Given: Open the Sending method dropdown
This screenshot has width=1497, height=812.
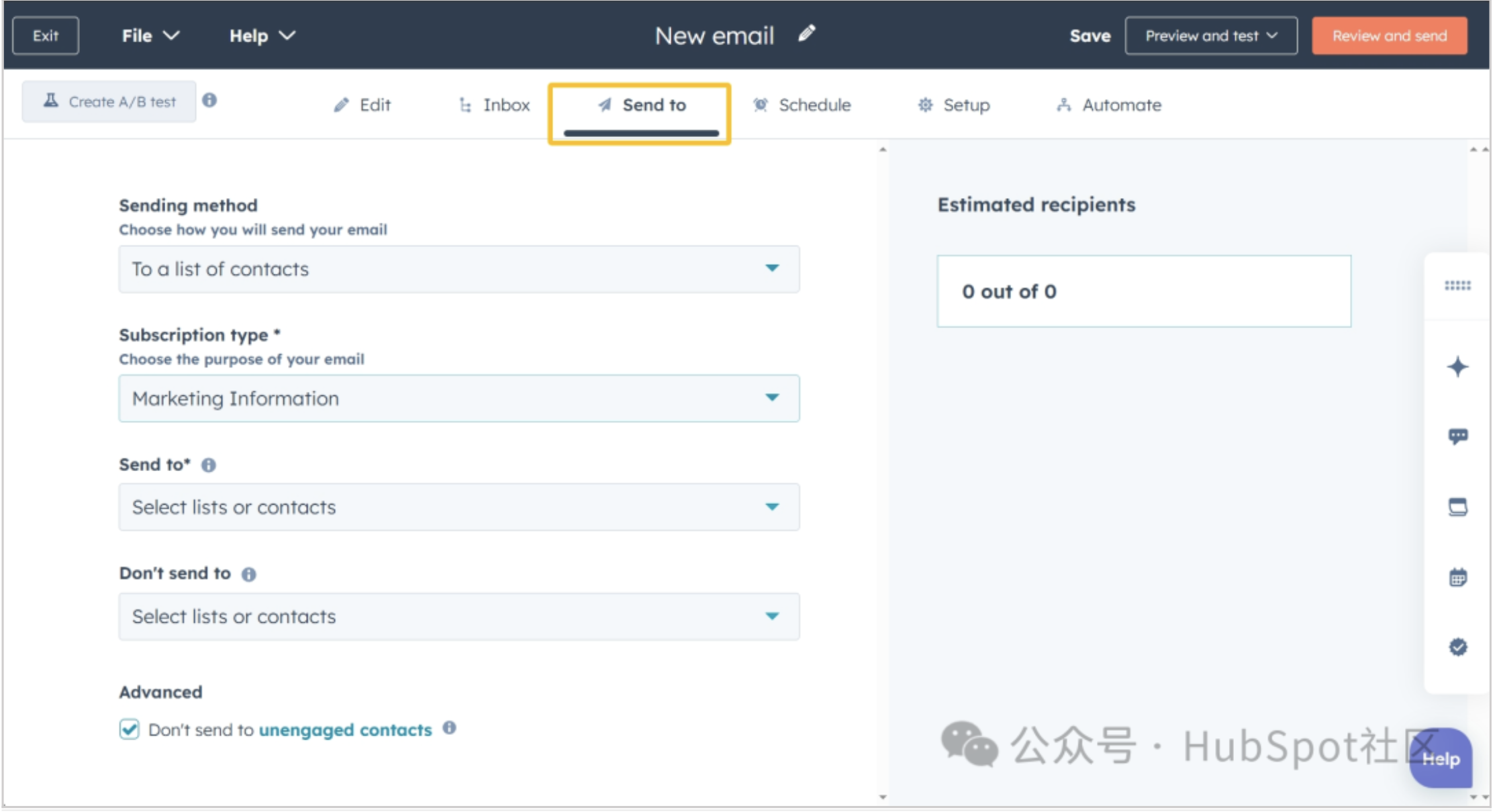Looking at the screenshot, I should 458,269.
